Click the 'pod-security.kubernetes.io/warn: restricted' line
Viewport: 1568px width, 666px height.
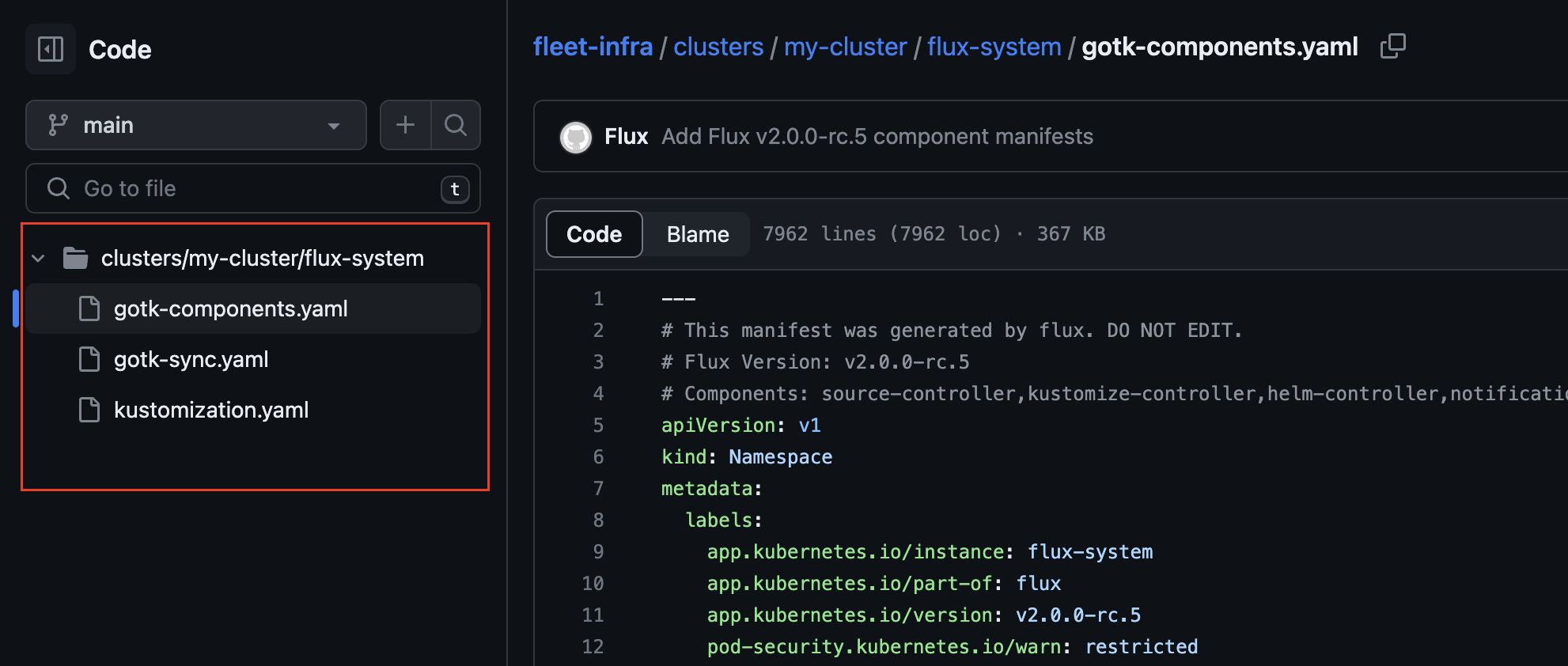953,647
